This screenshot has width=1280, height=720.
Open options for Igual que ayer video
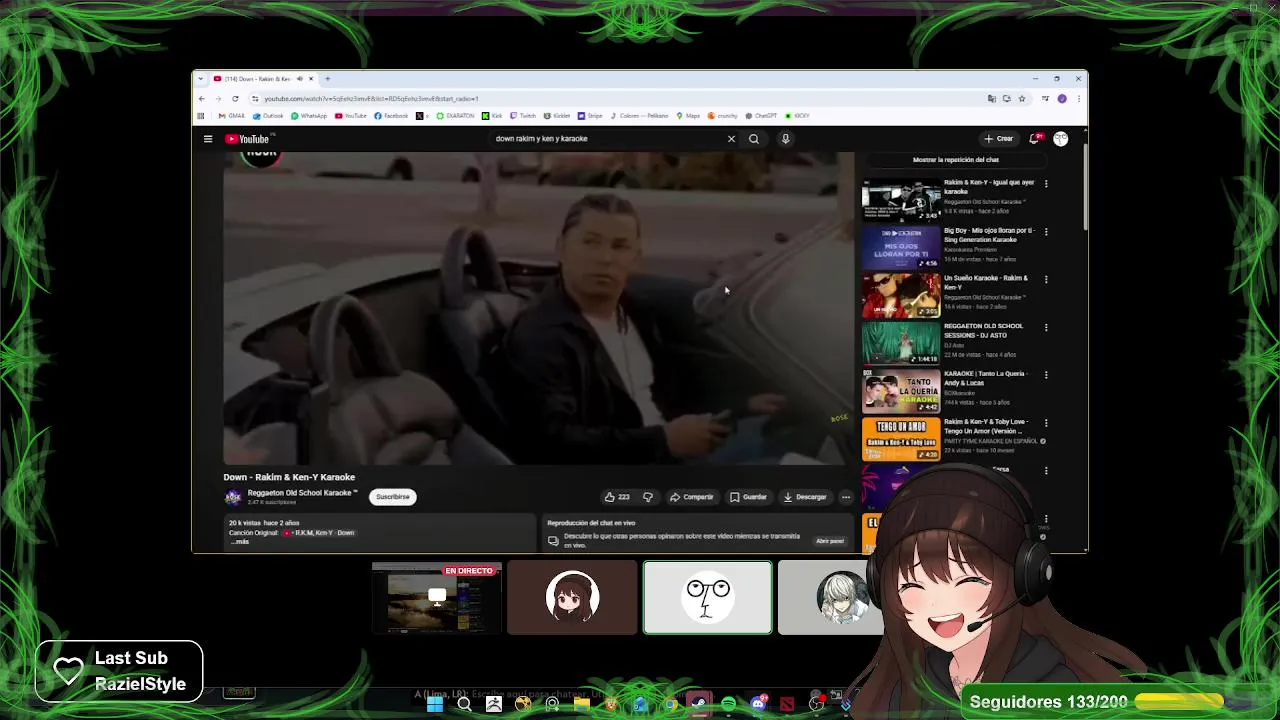[x=1046, y=184]
